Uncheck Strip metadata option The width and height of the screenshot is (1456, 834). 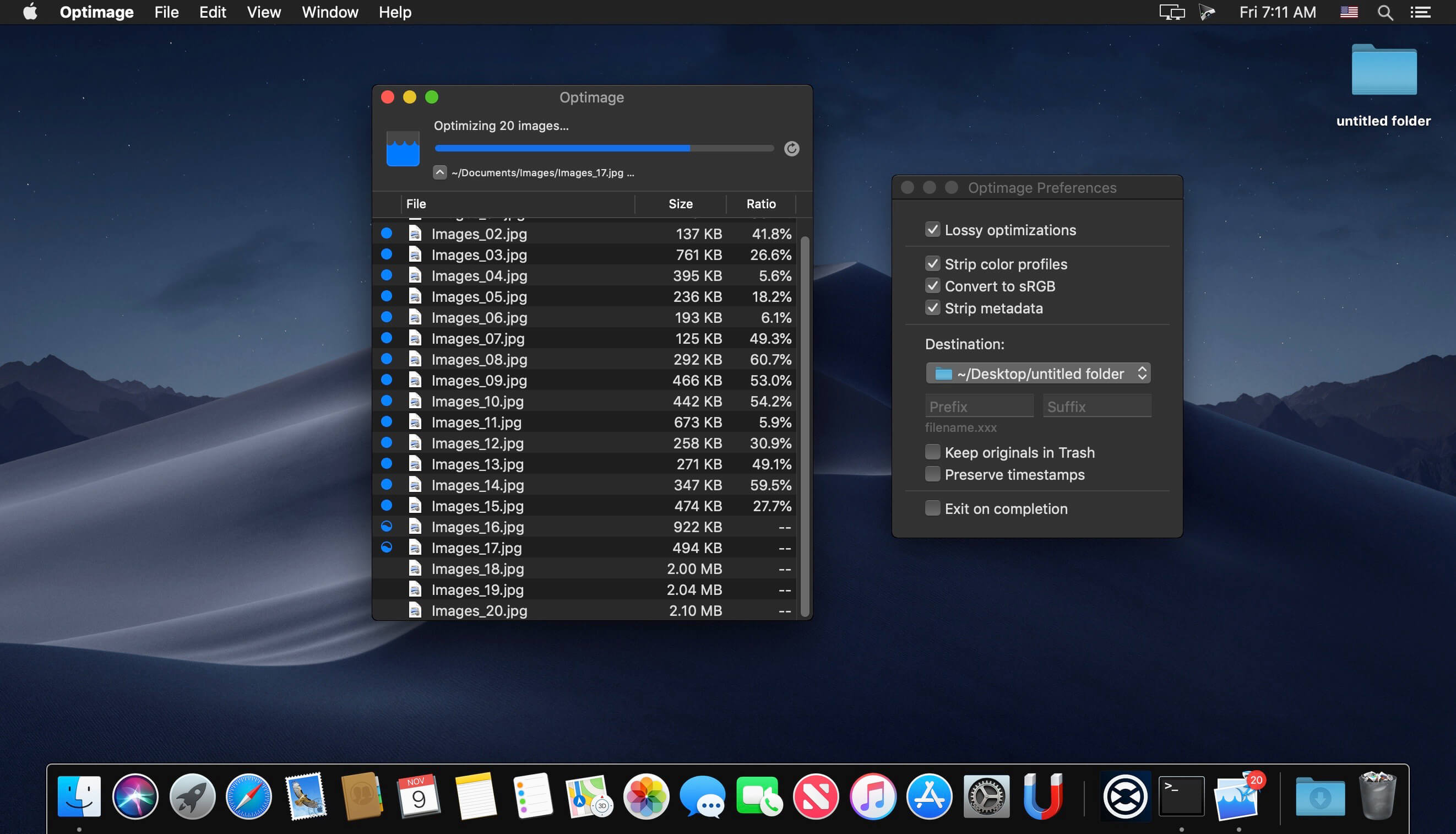(x=932, y=308)
